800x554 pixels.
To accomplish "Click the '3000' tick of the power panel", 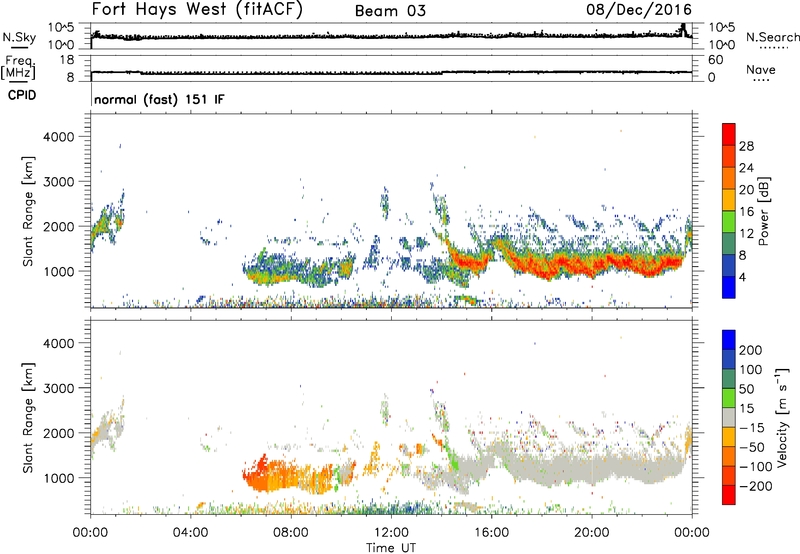I will point(59,182).
